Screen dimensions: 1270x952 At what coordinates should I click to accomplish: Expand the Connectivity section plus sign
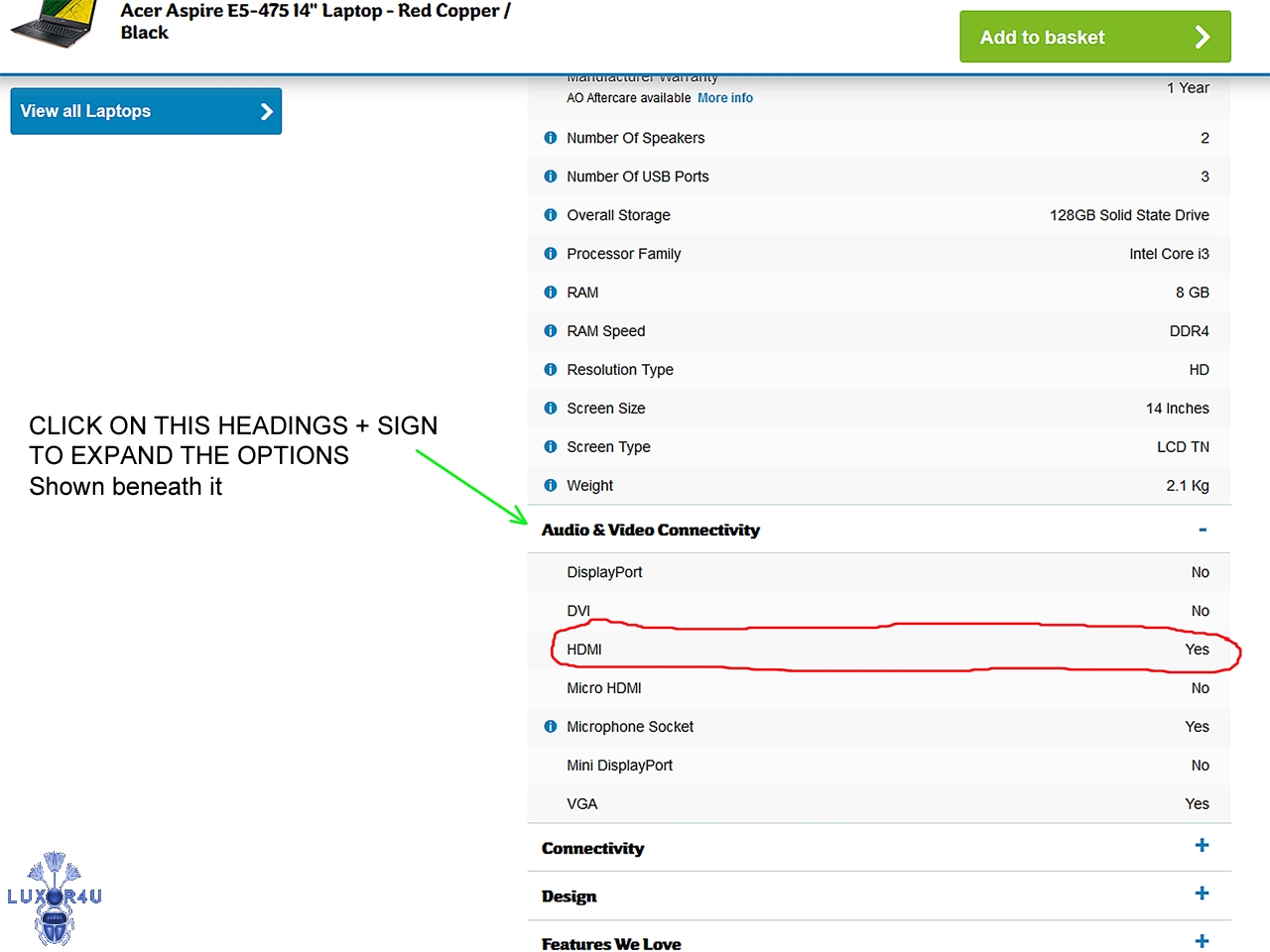[1202, 846]
